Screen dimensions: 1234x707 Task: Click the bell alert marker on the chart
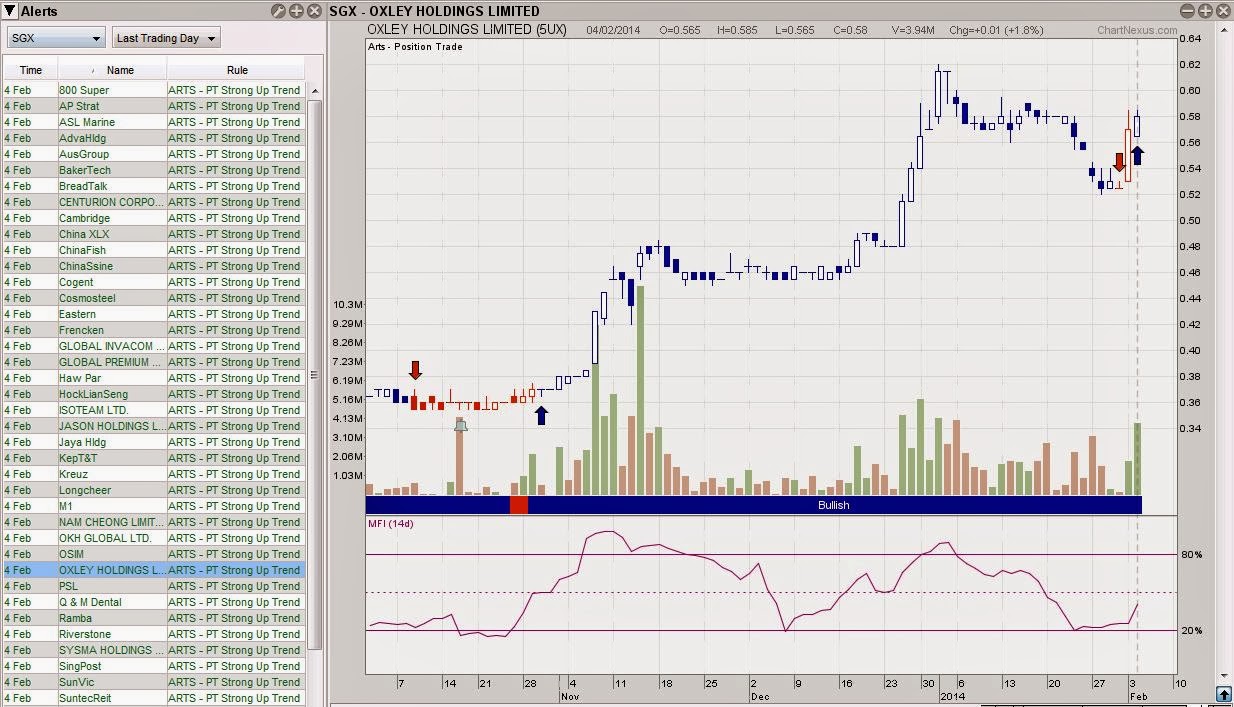(461, 424)
